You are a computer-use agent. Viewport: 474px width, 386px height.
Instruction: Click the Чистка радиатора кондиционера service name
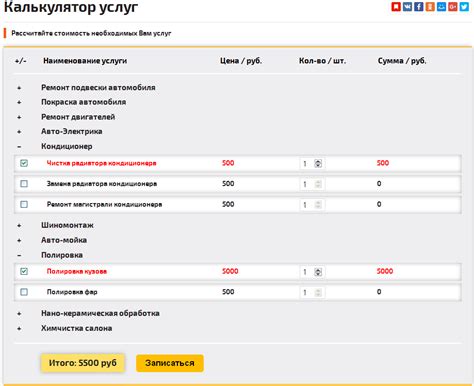click(101, 163)
